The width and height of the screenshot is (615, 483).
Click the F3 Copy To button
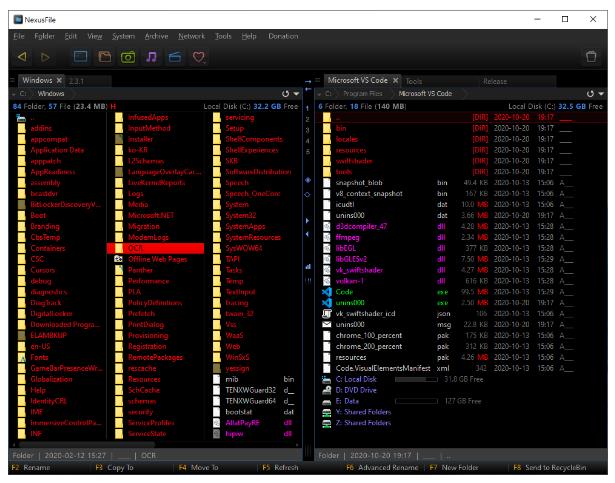point(114,468)
